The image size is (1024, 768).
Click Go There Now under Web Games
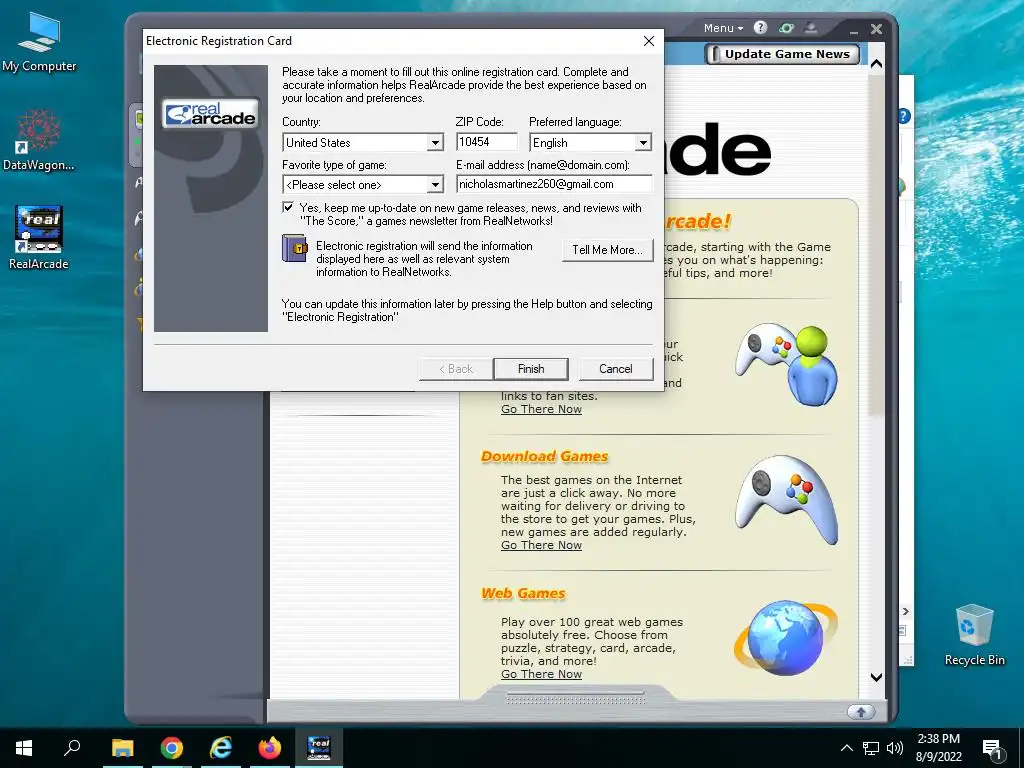[x=541, y=675]
